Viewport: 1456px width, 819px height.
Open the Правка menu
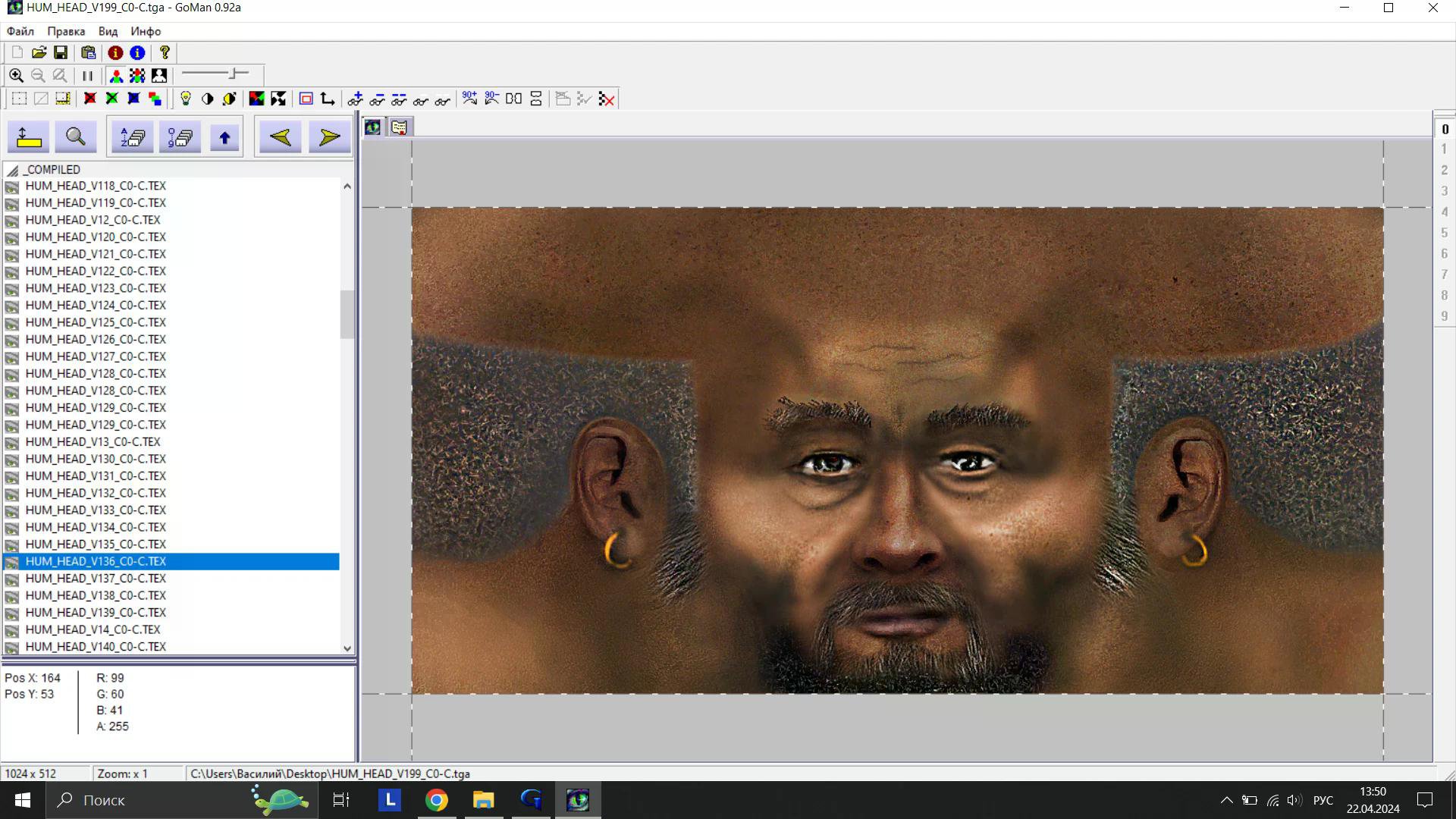pyautogui.click(x=66, y=31)
